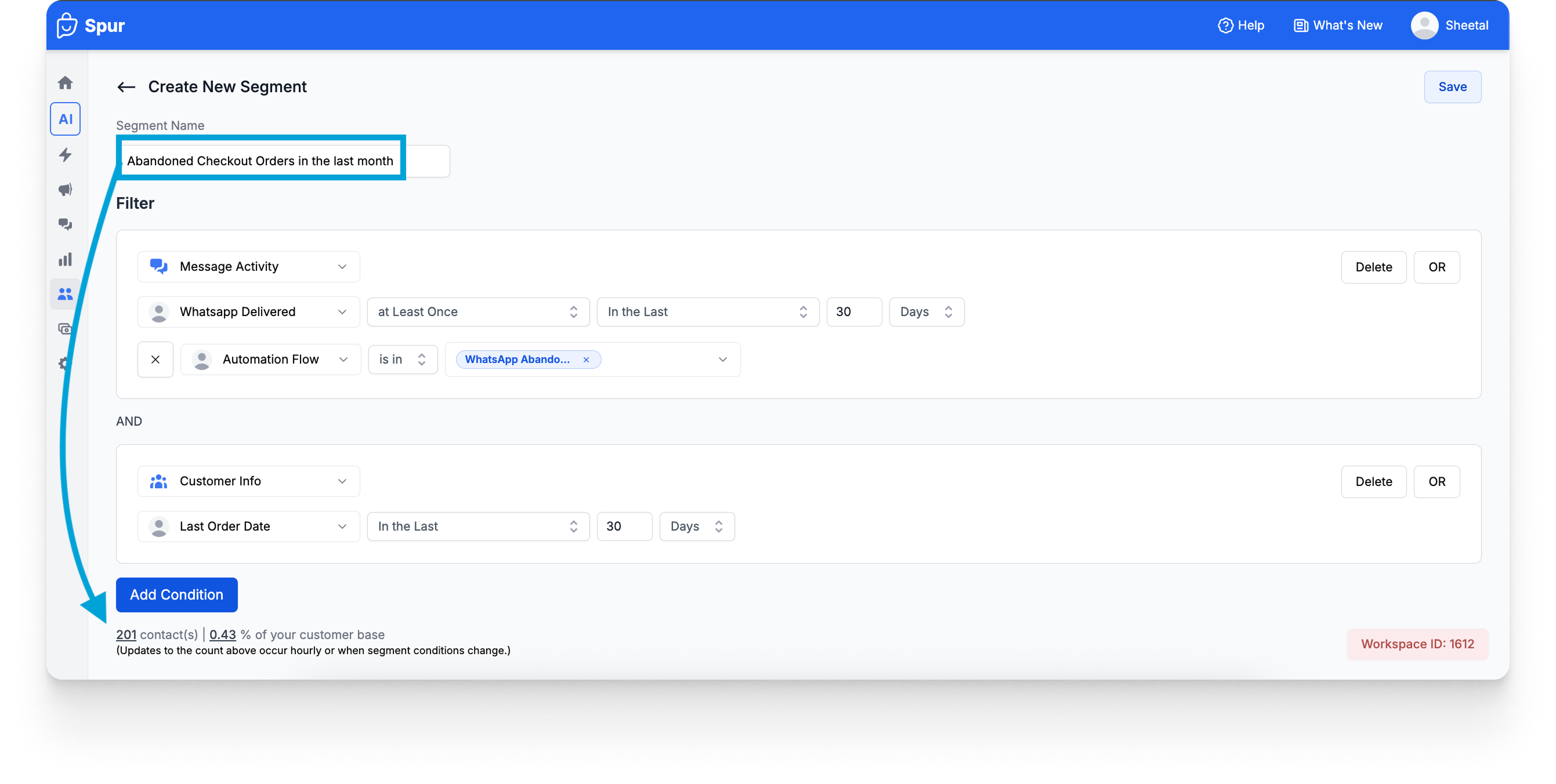Change the is in operator
The image size is (1556, 784).
pos(402,360)
